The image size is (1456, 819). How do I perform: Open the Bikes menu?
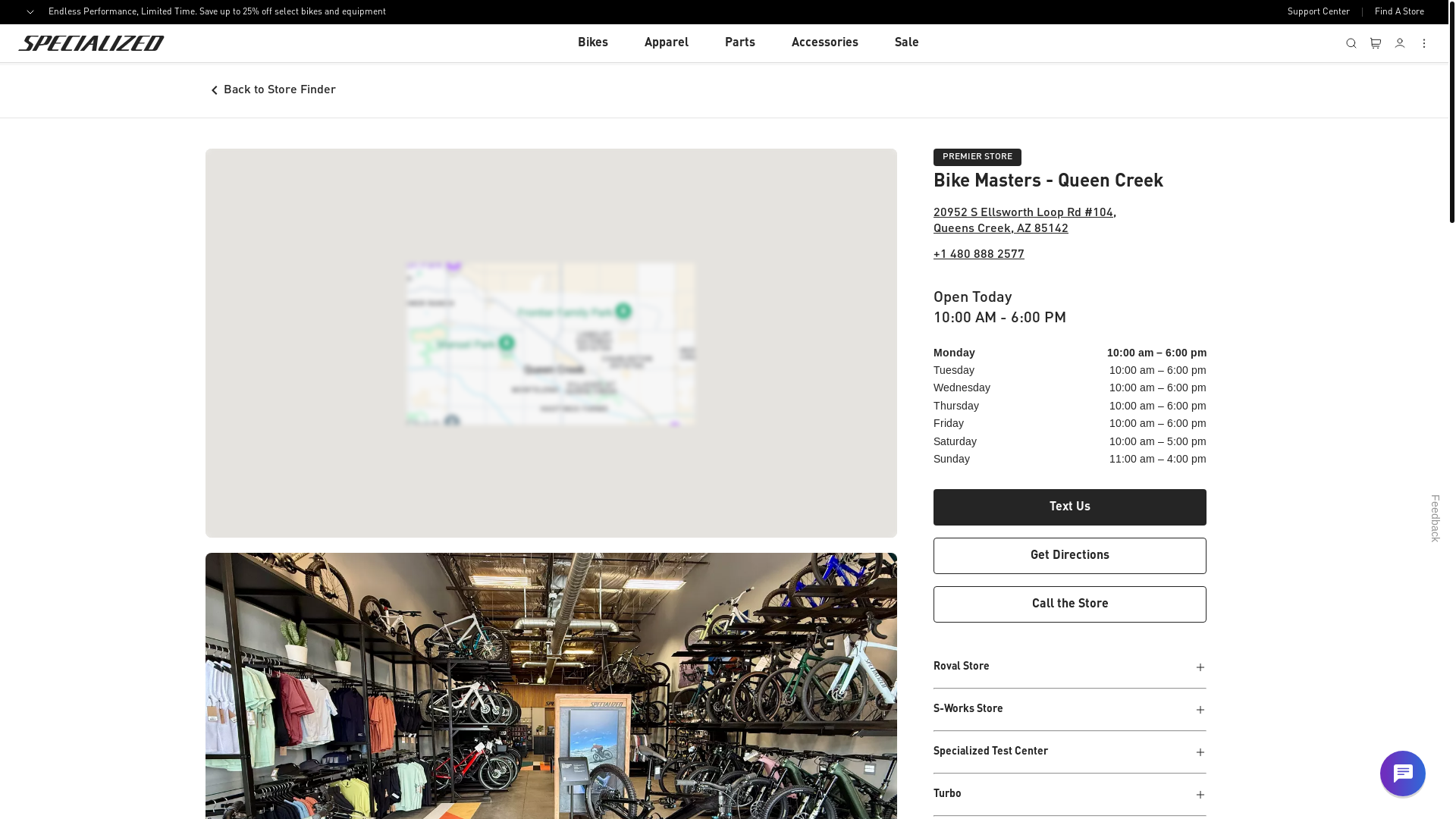(593, 42)
